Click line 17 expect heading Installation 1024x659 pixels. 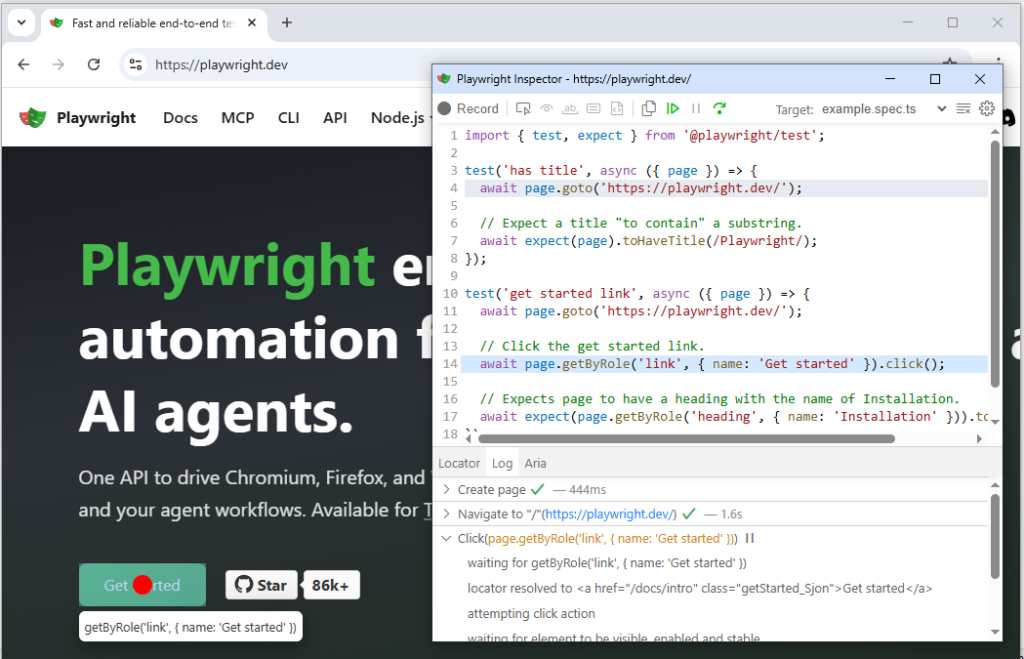coord(733,417)
